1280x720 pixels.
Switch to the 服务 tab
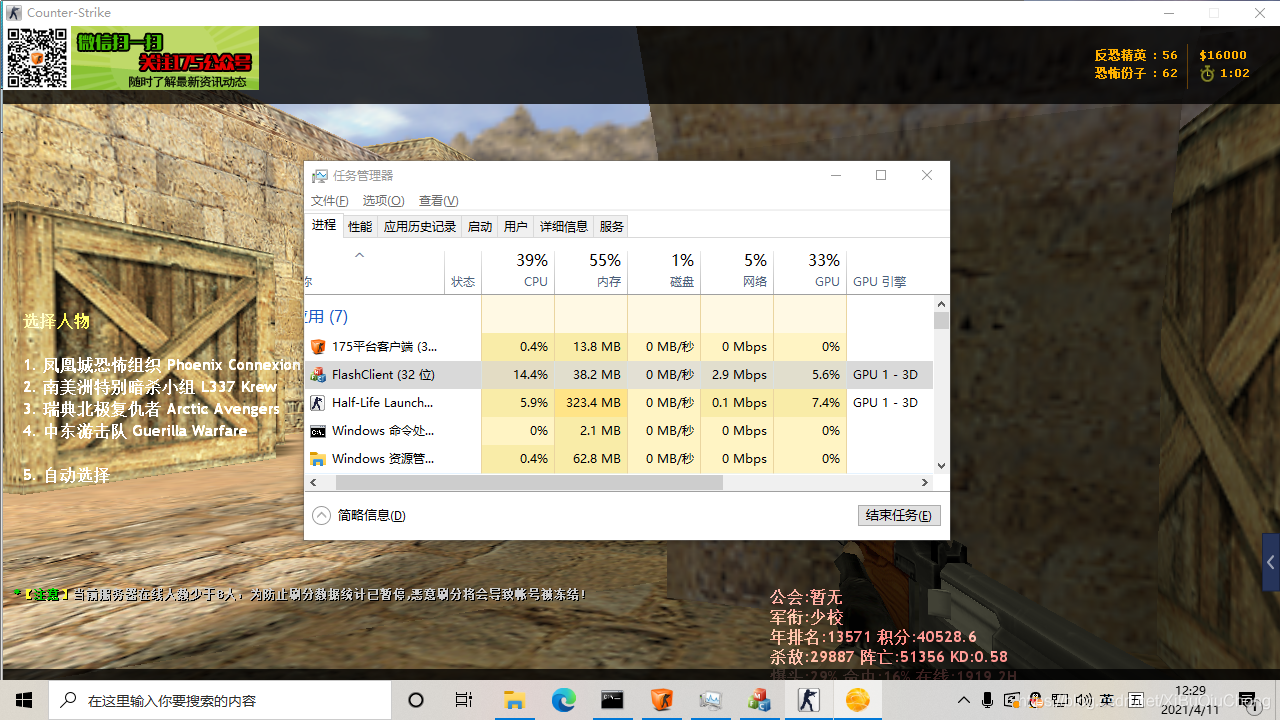(612, 227)
